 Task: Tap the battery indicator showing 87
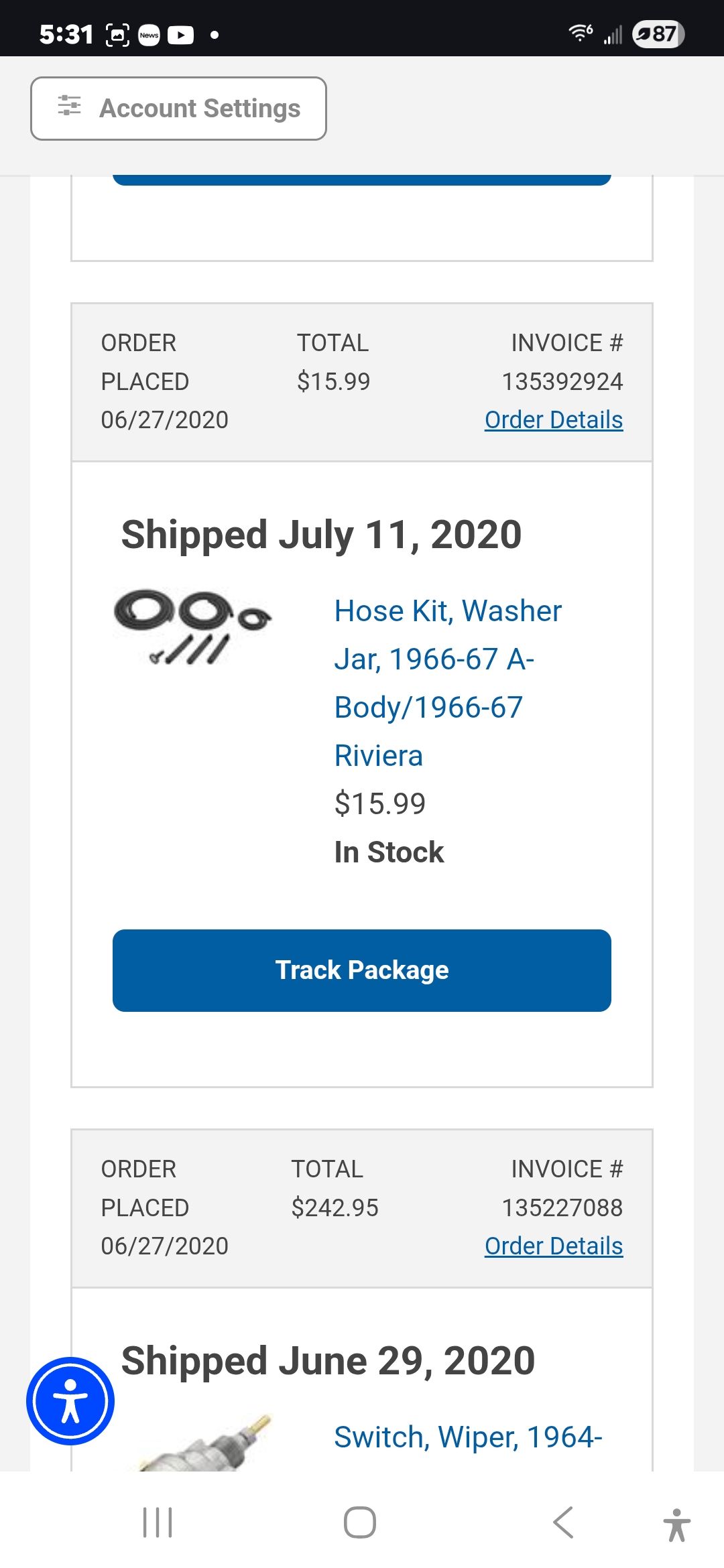pos(658,34)
